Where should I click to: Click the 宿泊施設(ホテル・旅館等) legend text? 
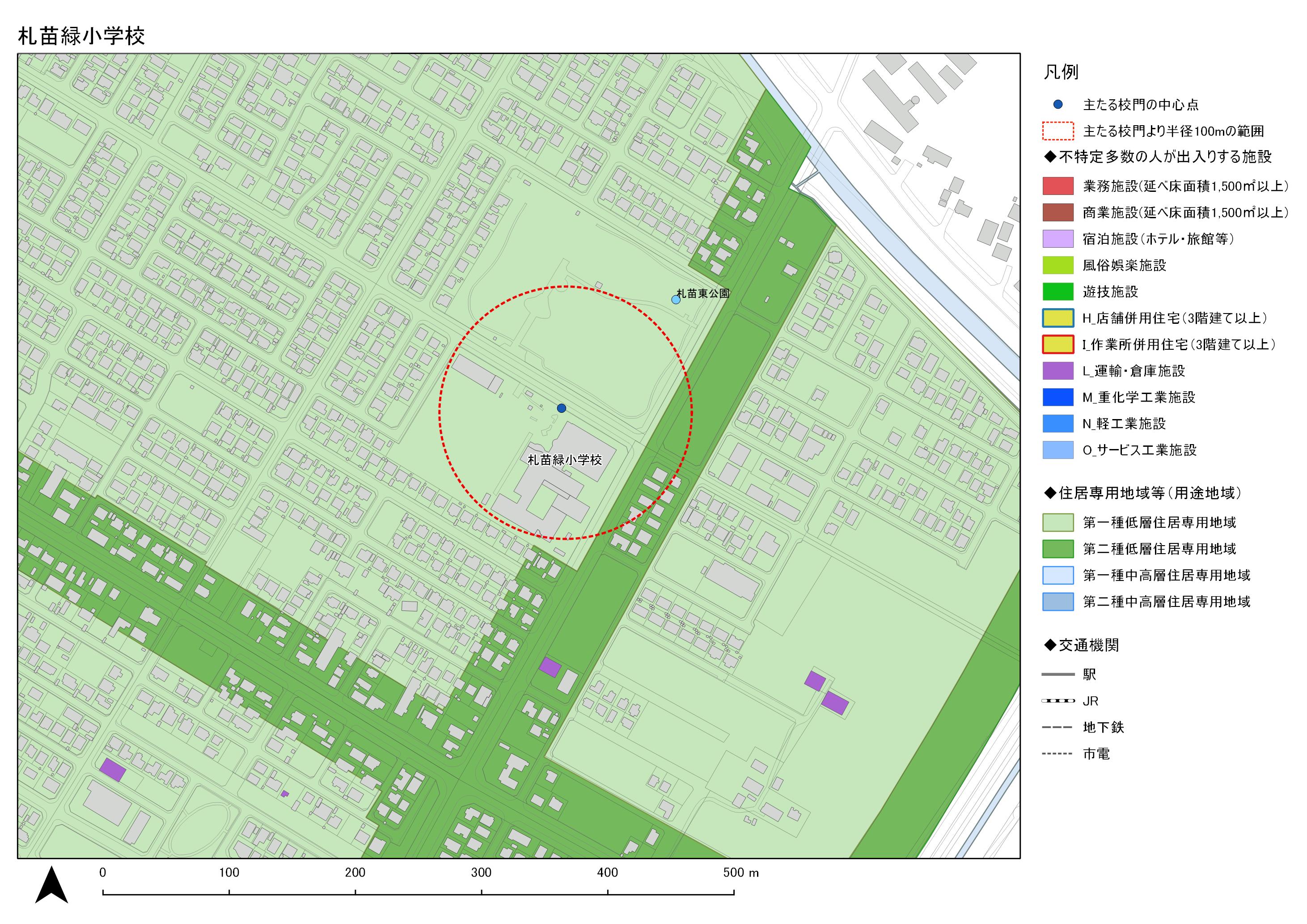(x=1159, y=238)
